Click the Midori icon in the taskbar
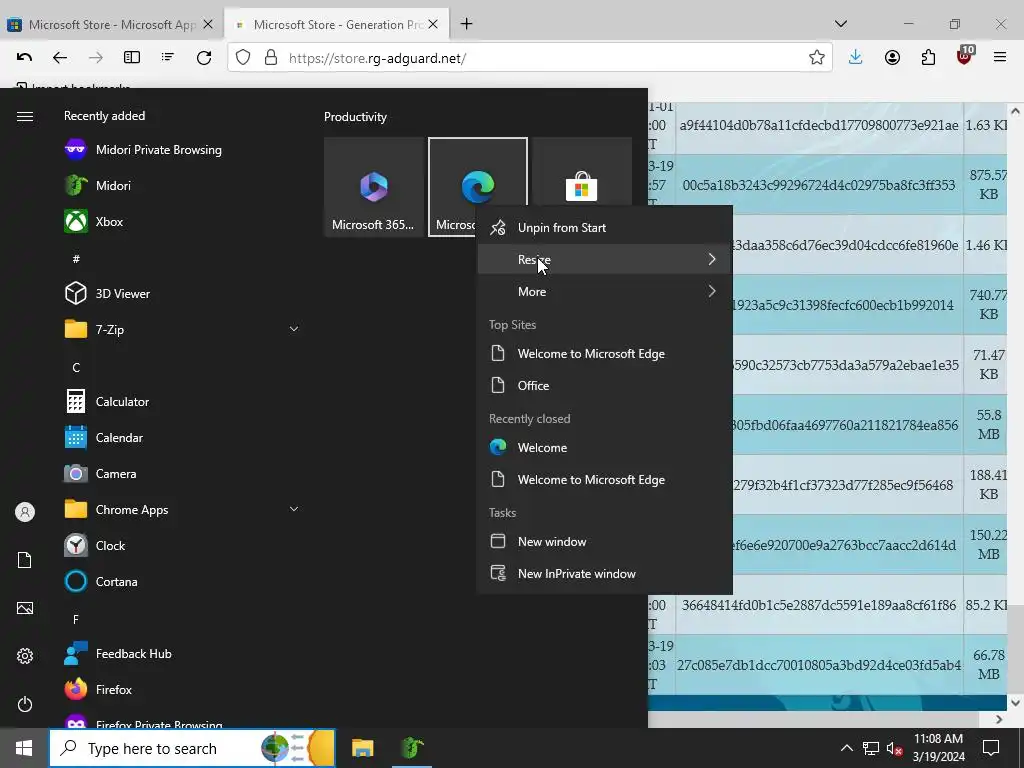 click(412, 748)
